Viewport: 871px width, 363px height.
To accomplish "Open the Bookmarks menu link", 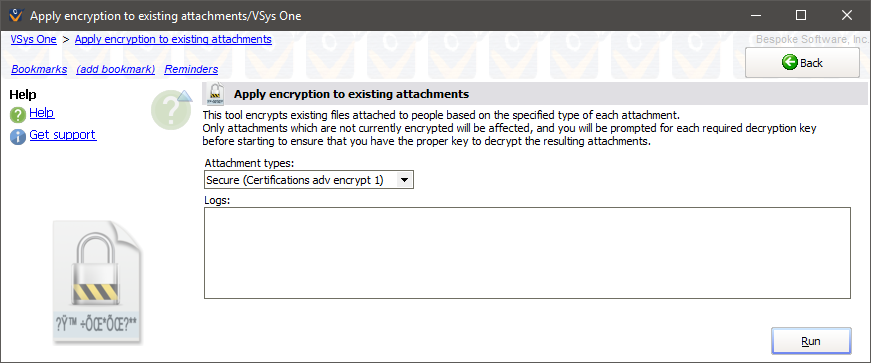I will tap(39, 69).
